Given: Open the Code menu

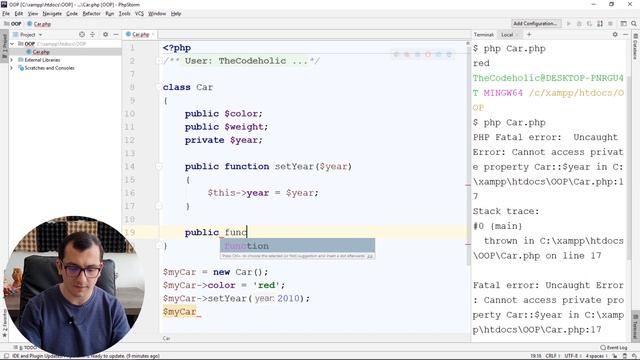Looking at the screenshot, I should click(72, 13).
